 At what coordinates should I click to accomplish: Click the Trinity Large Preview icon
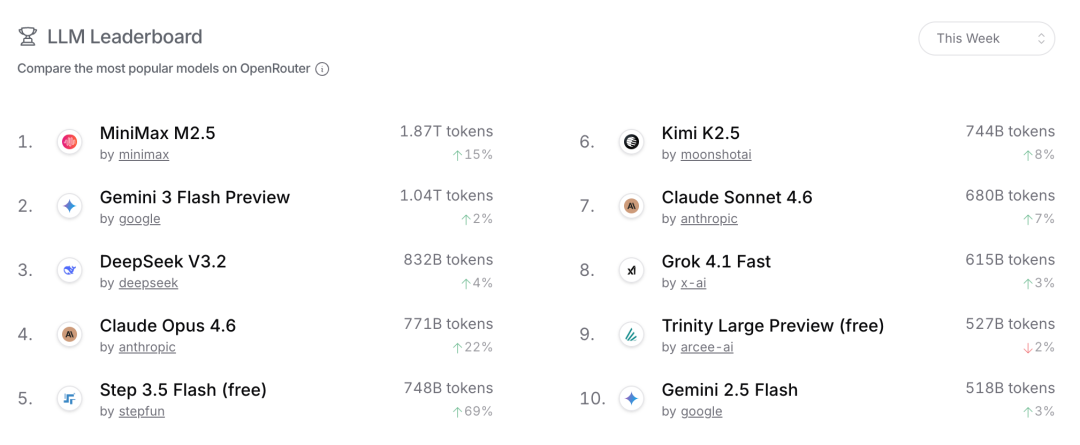pos(631,334)
